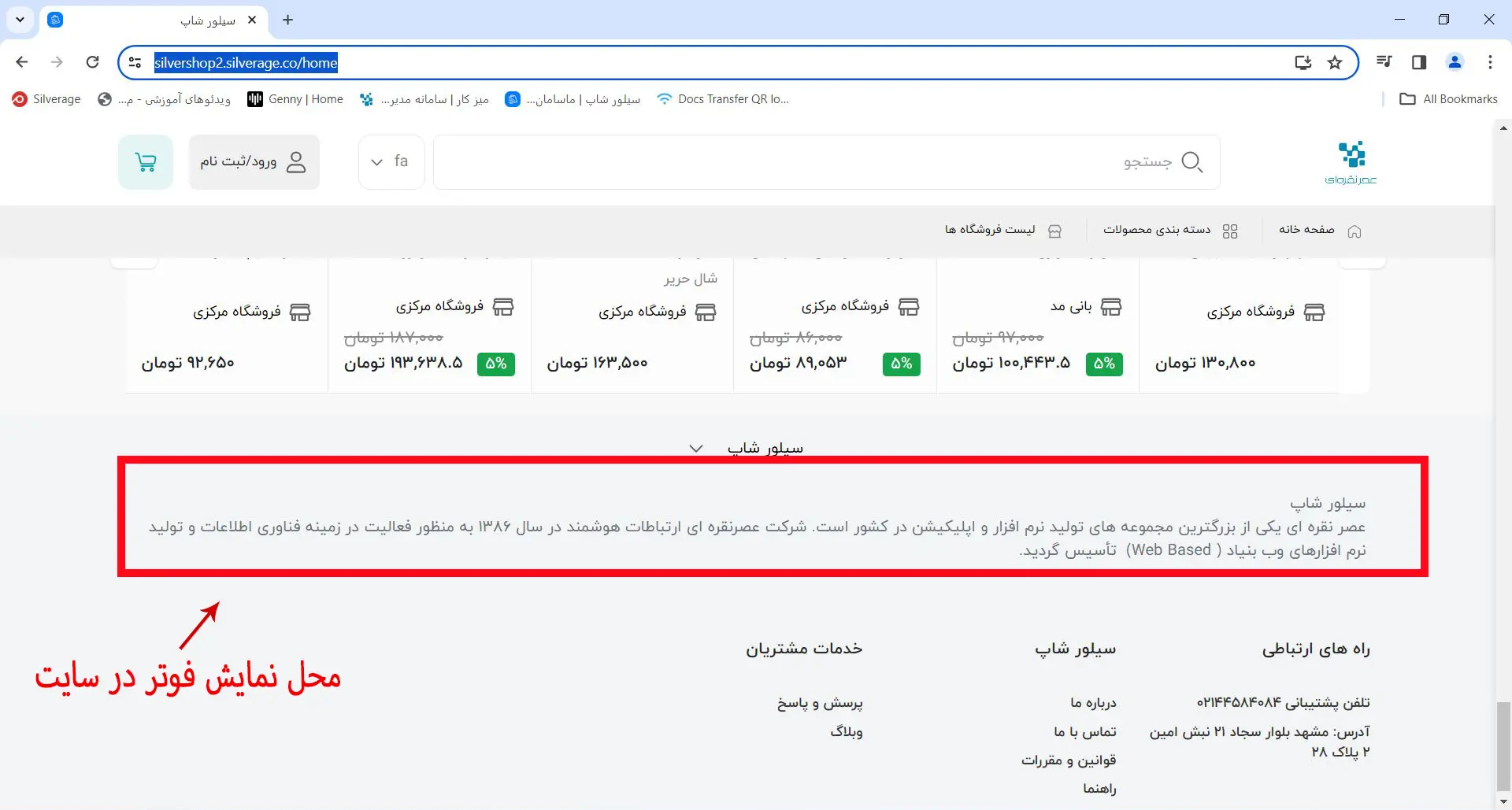Open the سیلور شاپ | ماسامان bookmark
The height and width of the screenshot is (810, 1512).
tap(573, 99)
